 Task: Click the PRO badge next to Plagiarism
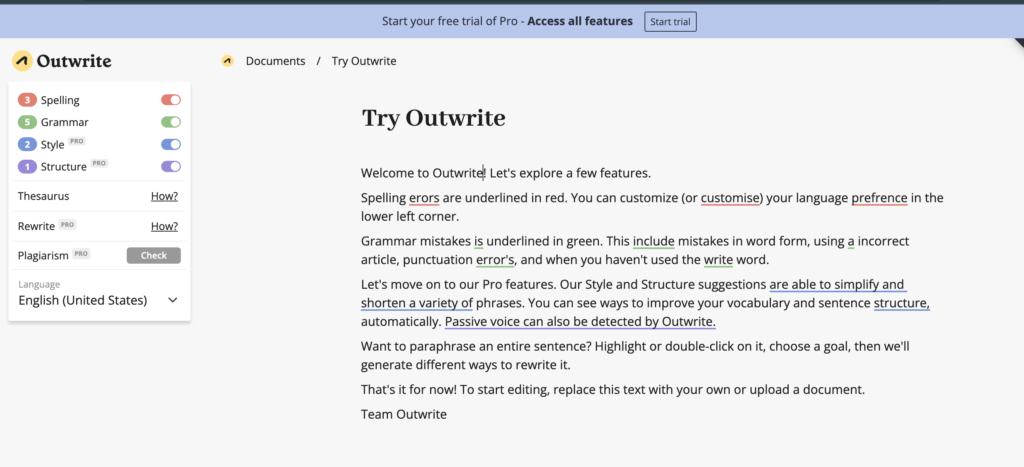click(x=81, y=253)
